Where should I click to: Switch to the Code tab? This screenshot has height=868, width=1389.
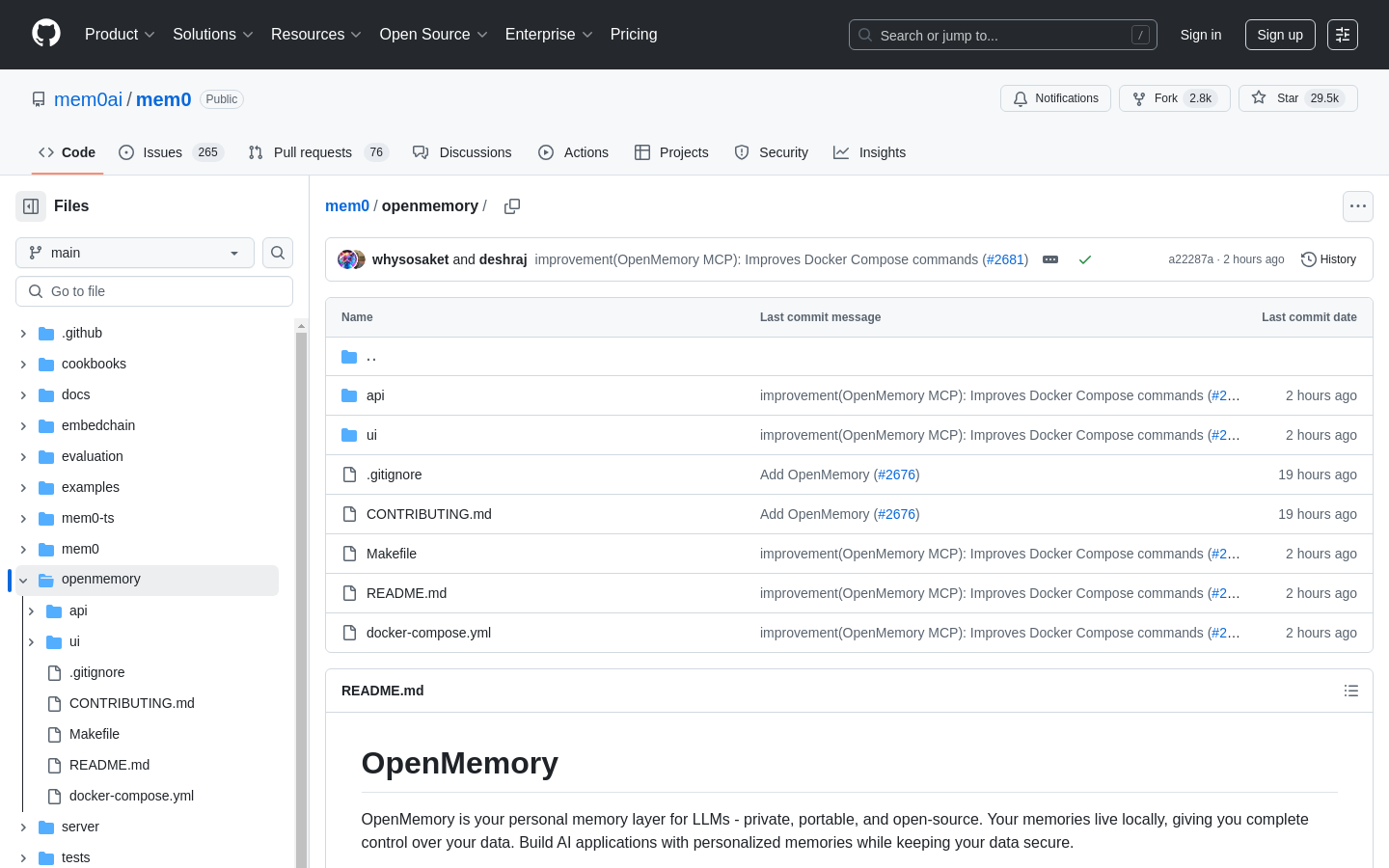[x=67, y=152]
